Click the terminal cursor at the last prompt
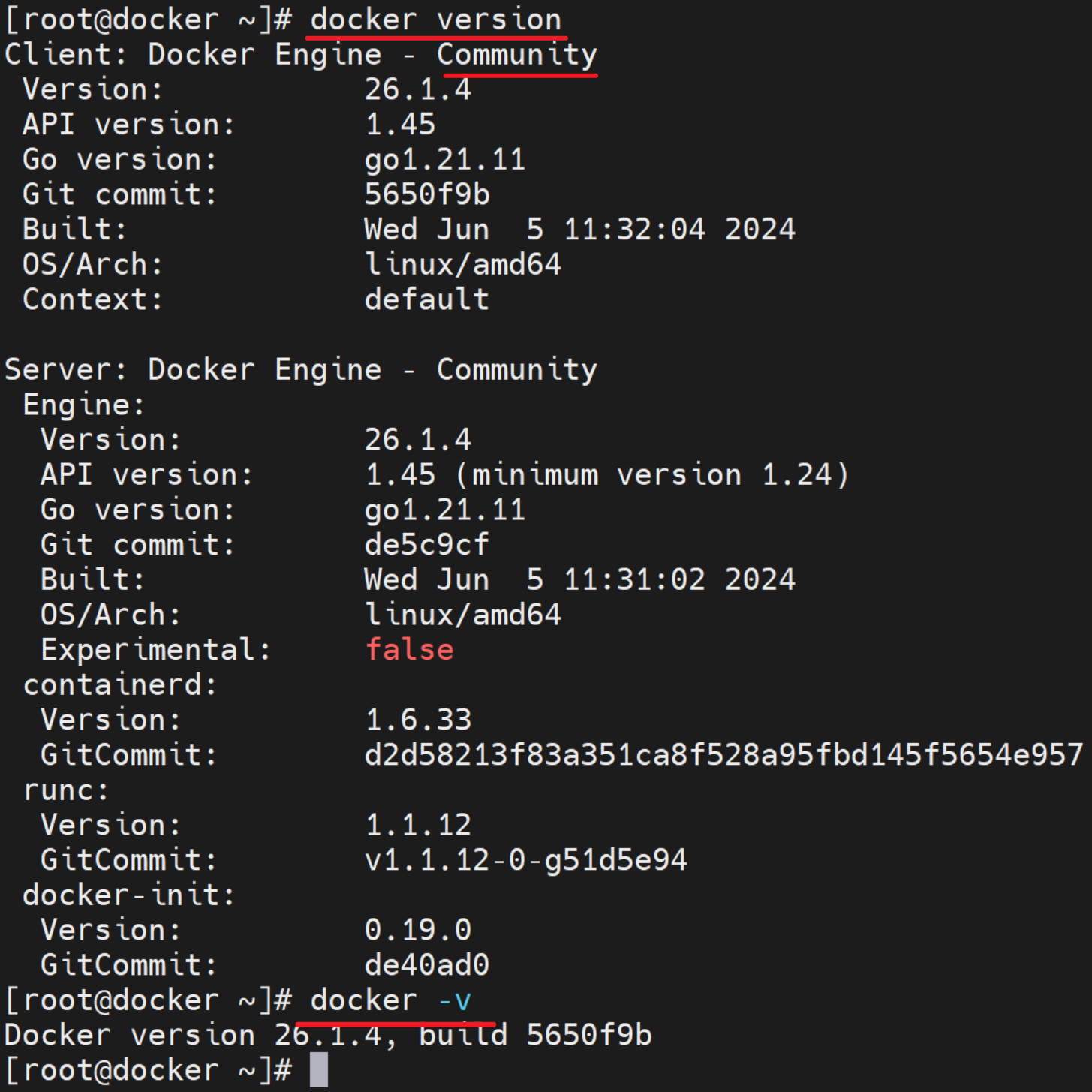Viewport: 1092px width, 1092px height. (319, 1070)
